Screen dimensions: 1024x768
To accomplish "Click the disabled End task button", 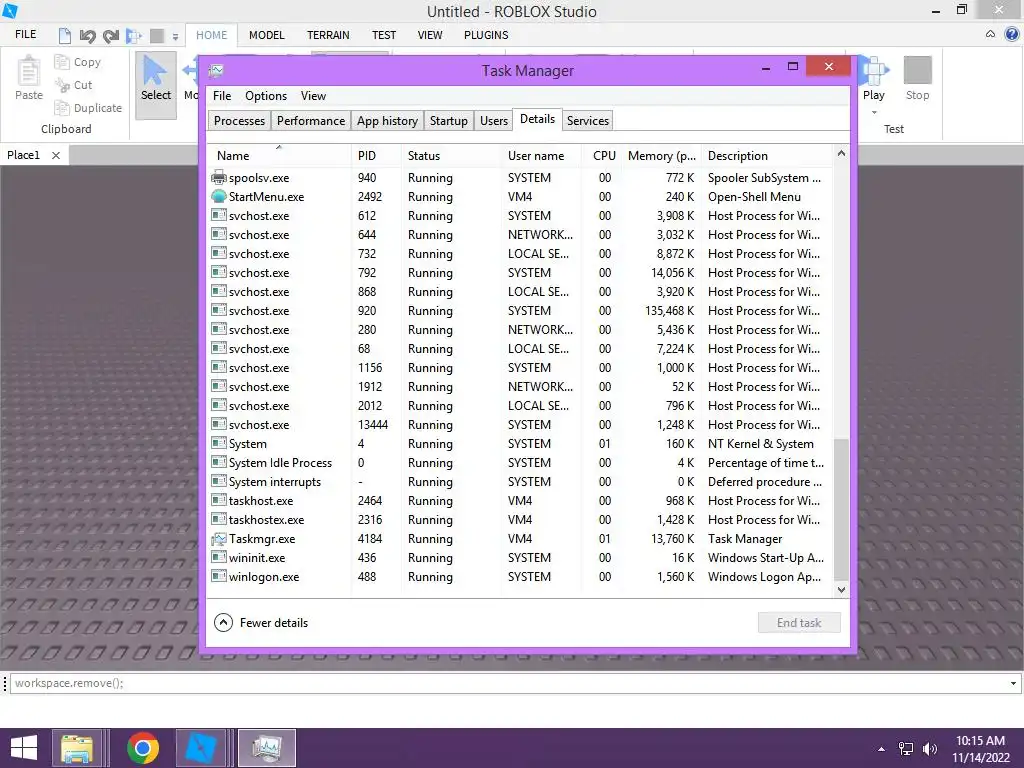I will point(799,623).
